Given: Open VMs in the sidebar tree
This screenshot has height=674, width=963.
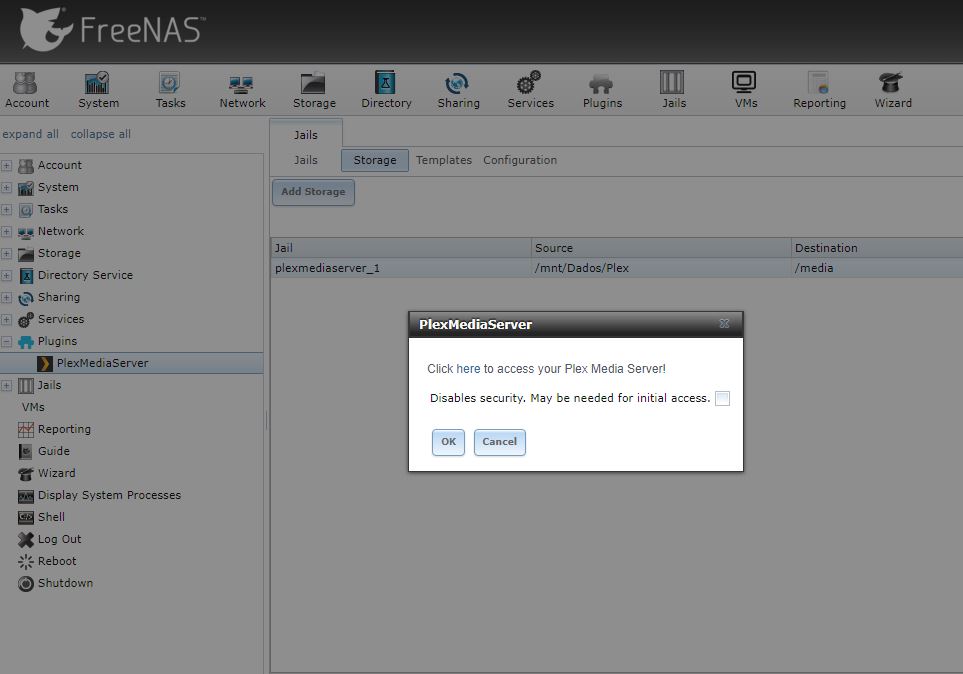Looking at the screenshot, I should point(33,407).
